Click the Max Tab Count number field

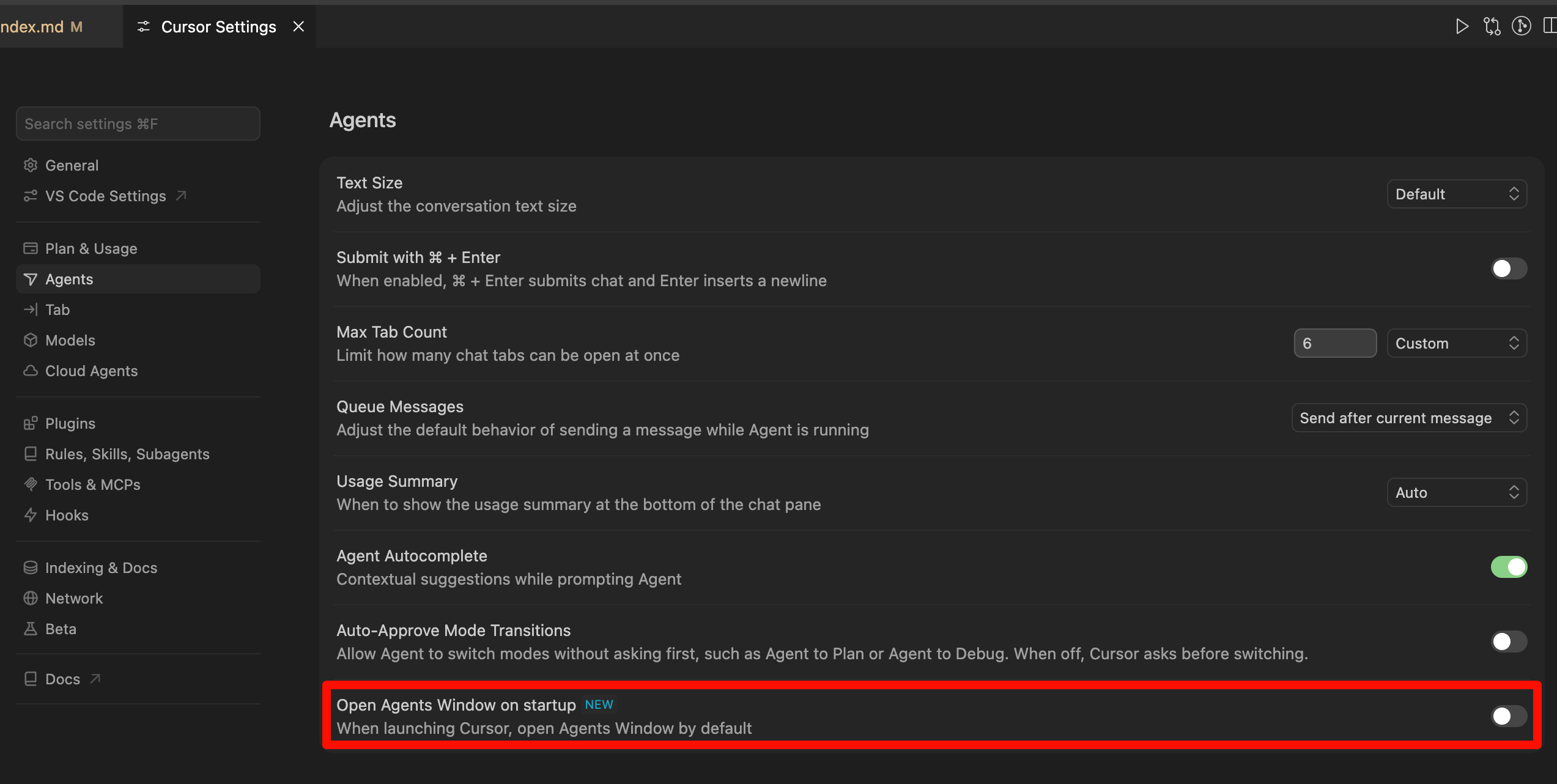(1335, 343)
